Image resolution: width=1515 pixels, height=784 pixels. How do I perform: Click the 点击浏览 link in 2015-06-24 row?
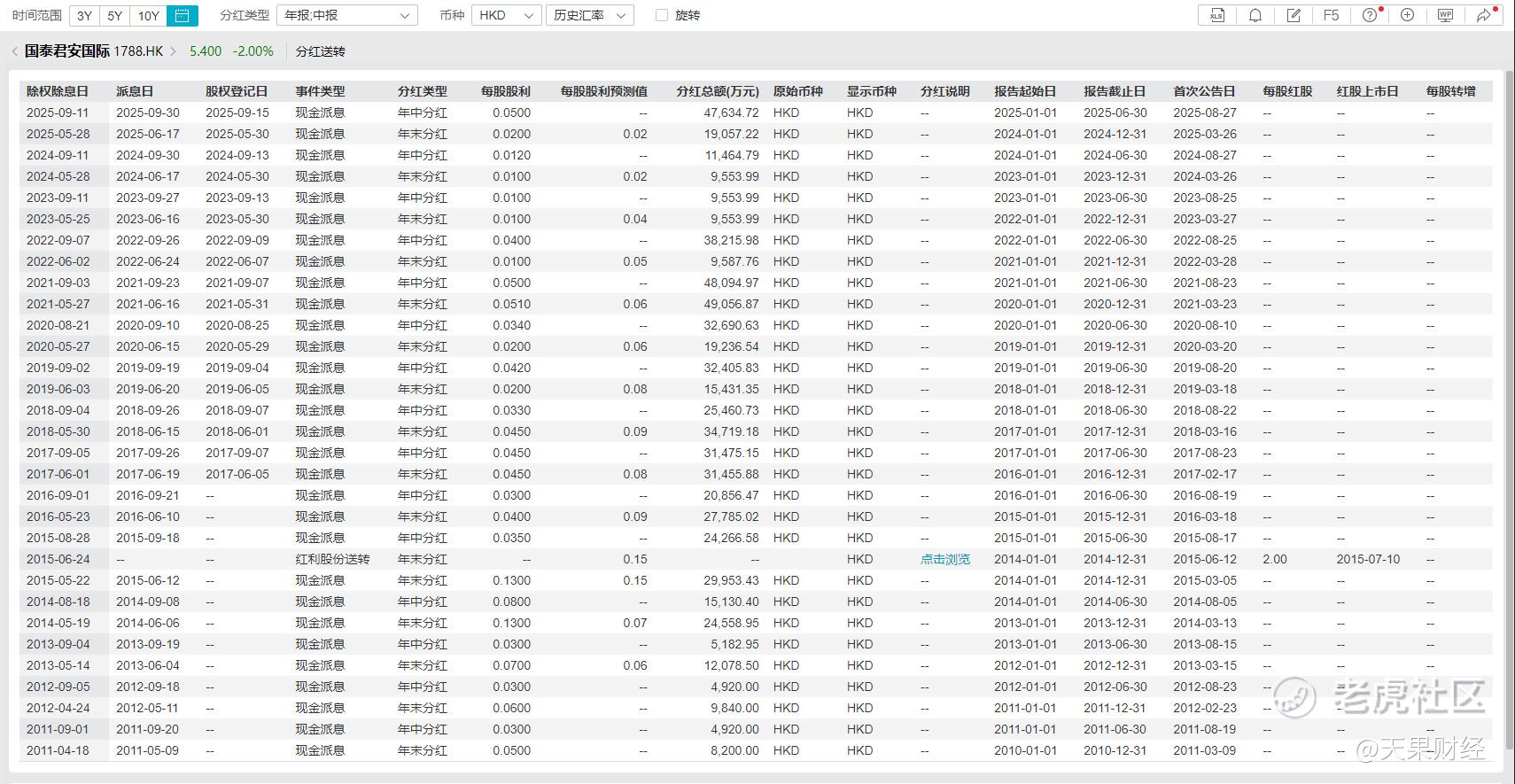pos(945,559)
